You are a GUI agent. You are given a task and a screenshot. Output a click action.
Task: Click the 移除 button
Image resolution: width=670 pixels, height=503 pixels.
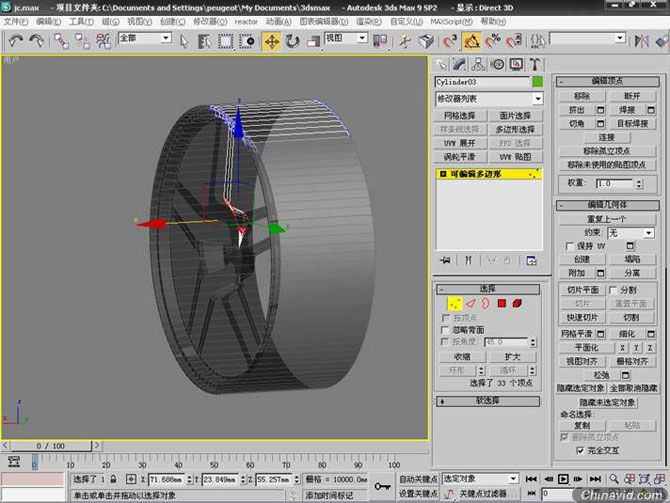point(582,96)
